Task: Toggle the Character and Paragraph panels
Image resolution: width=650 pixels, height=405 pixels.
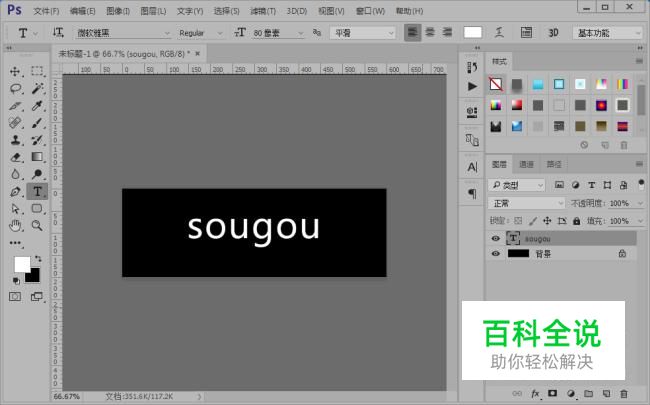Action: click(526, 32)
